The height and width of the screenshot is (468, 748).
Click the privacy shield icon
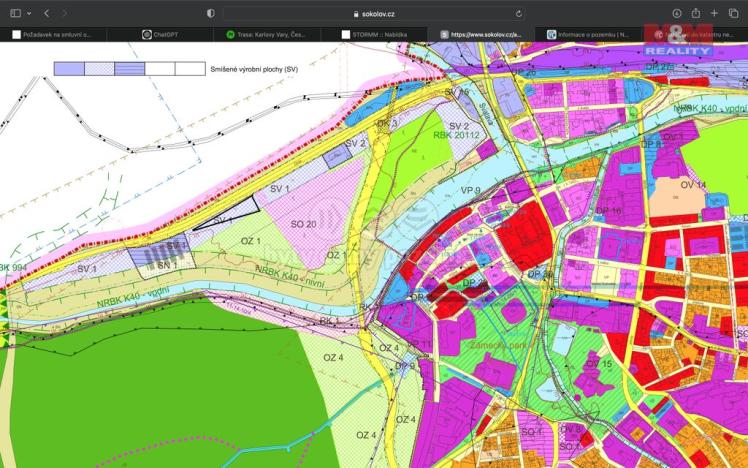click(210, 13)
